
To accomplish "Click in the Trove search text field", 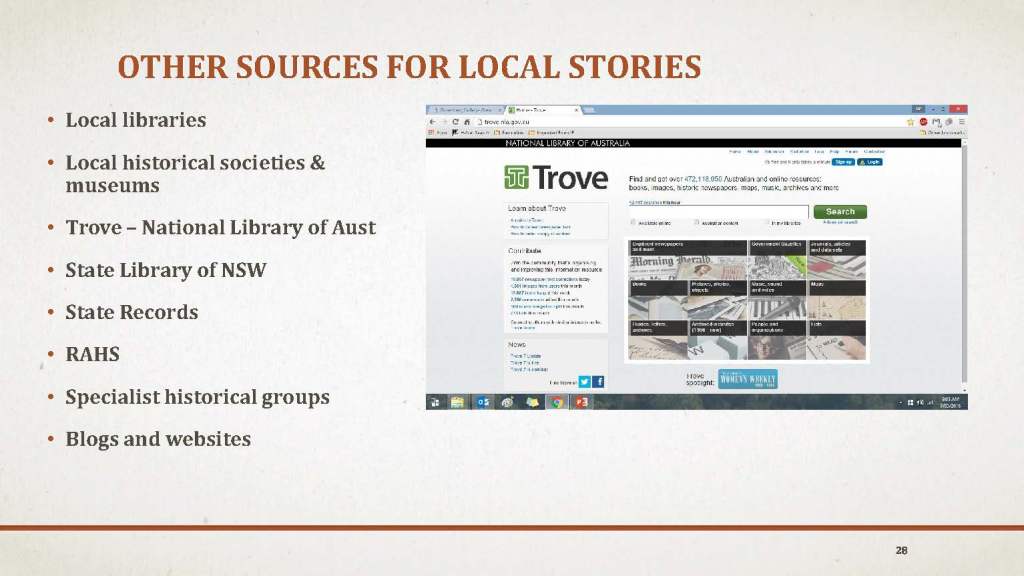I will point(718,211).
